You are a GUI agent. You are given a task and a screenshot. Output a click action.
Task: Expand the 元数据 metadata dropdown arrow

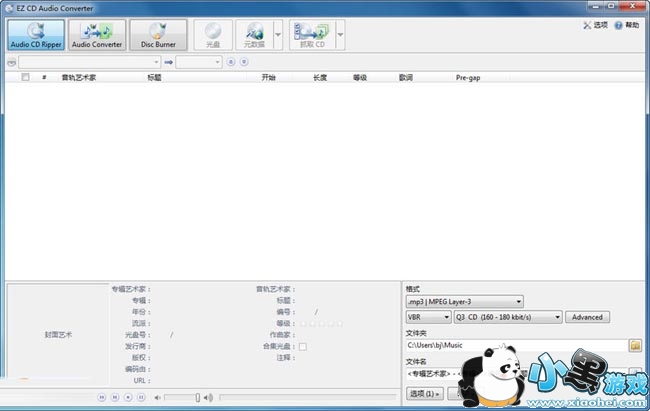278,35
